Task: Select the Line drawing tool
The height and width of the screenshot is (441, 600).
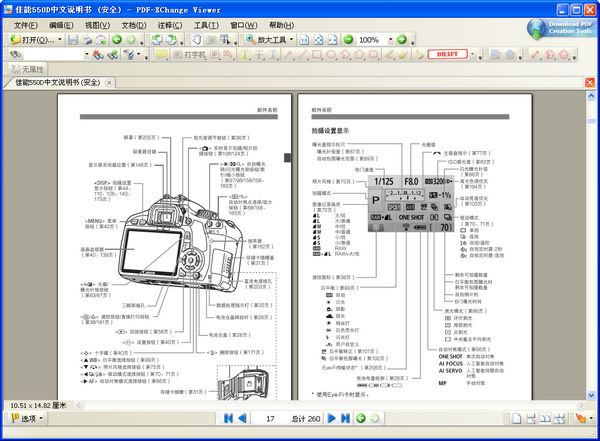Action: (x=302, y=55)
